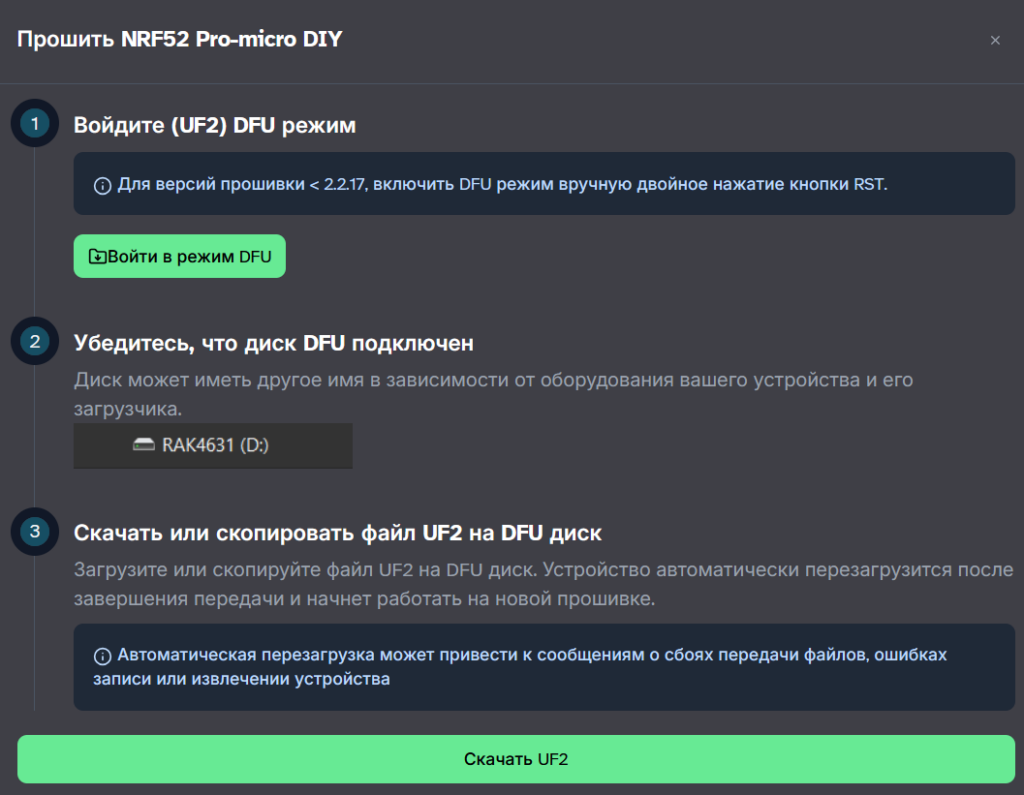This screenshot has height=795, width=1024.
Task: Click heading "Убедитесь, что диск DFU подключен"
Action: click(x=273, y=343)
